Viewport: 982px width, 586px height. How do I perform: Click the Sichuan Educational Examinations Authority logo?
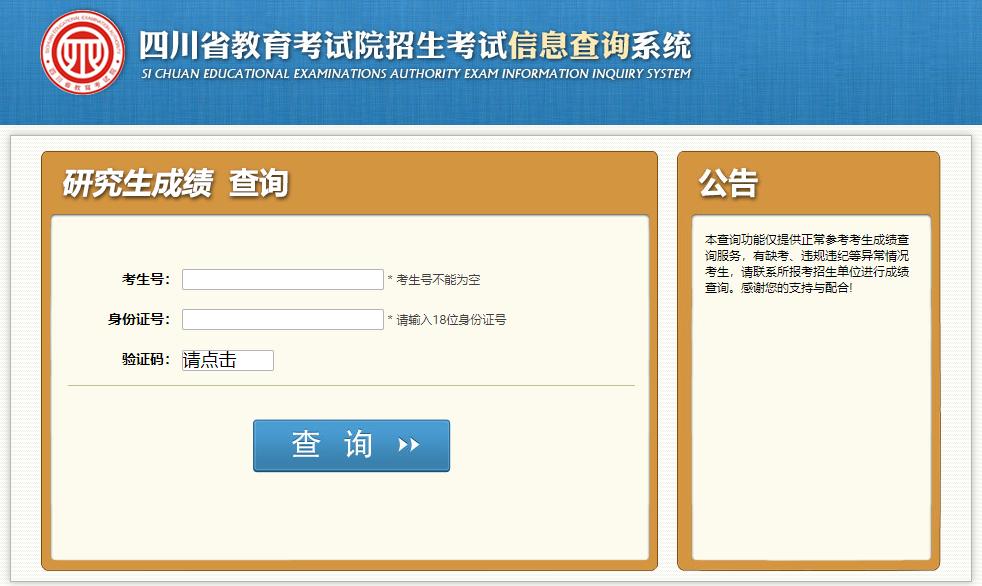pyautogui.click(x=82, y=53)
